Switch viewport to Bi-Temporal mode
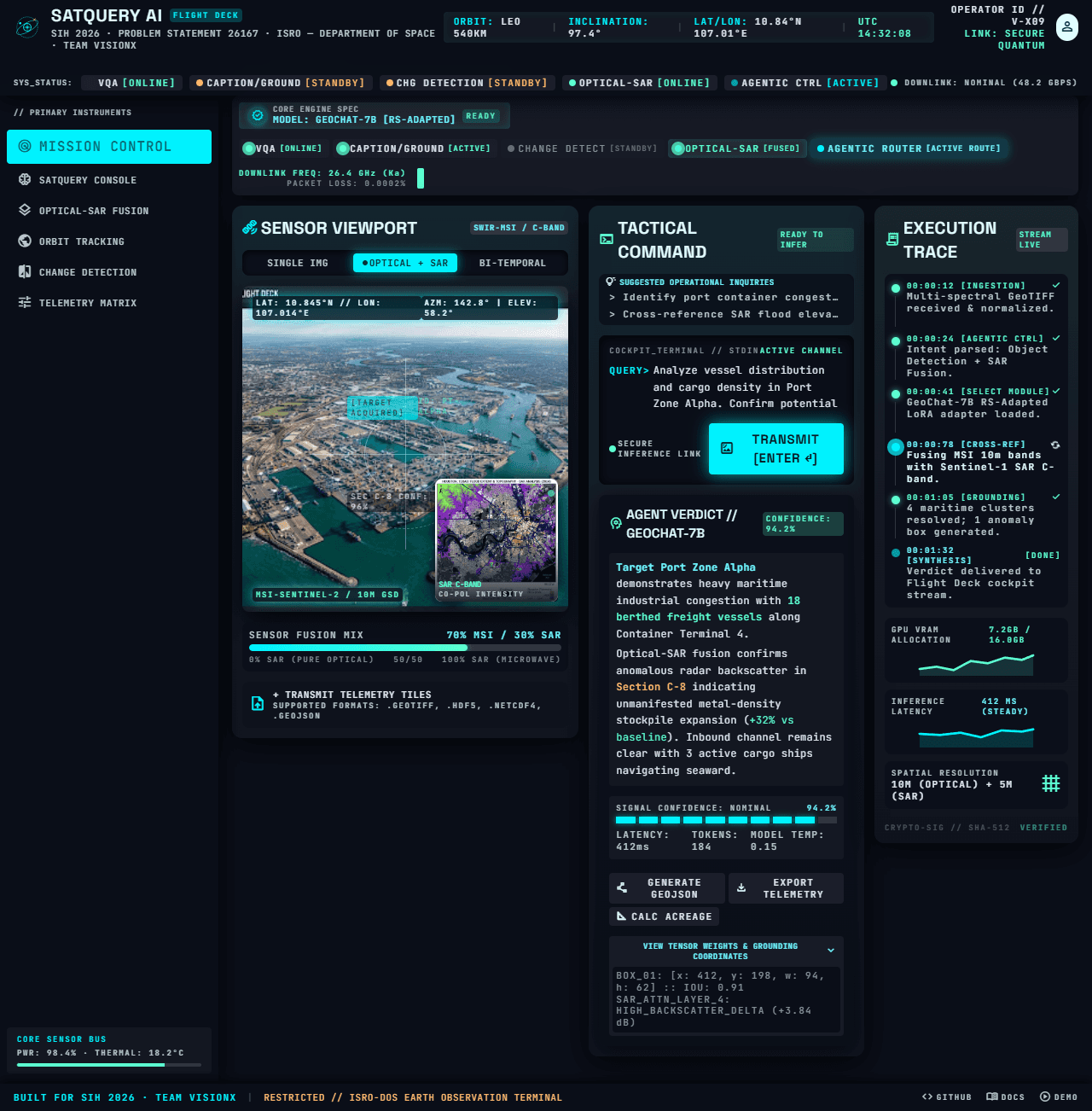Viewport: 1092px width, 1111px height. [513, 263]
